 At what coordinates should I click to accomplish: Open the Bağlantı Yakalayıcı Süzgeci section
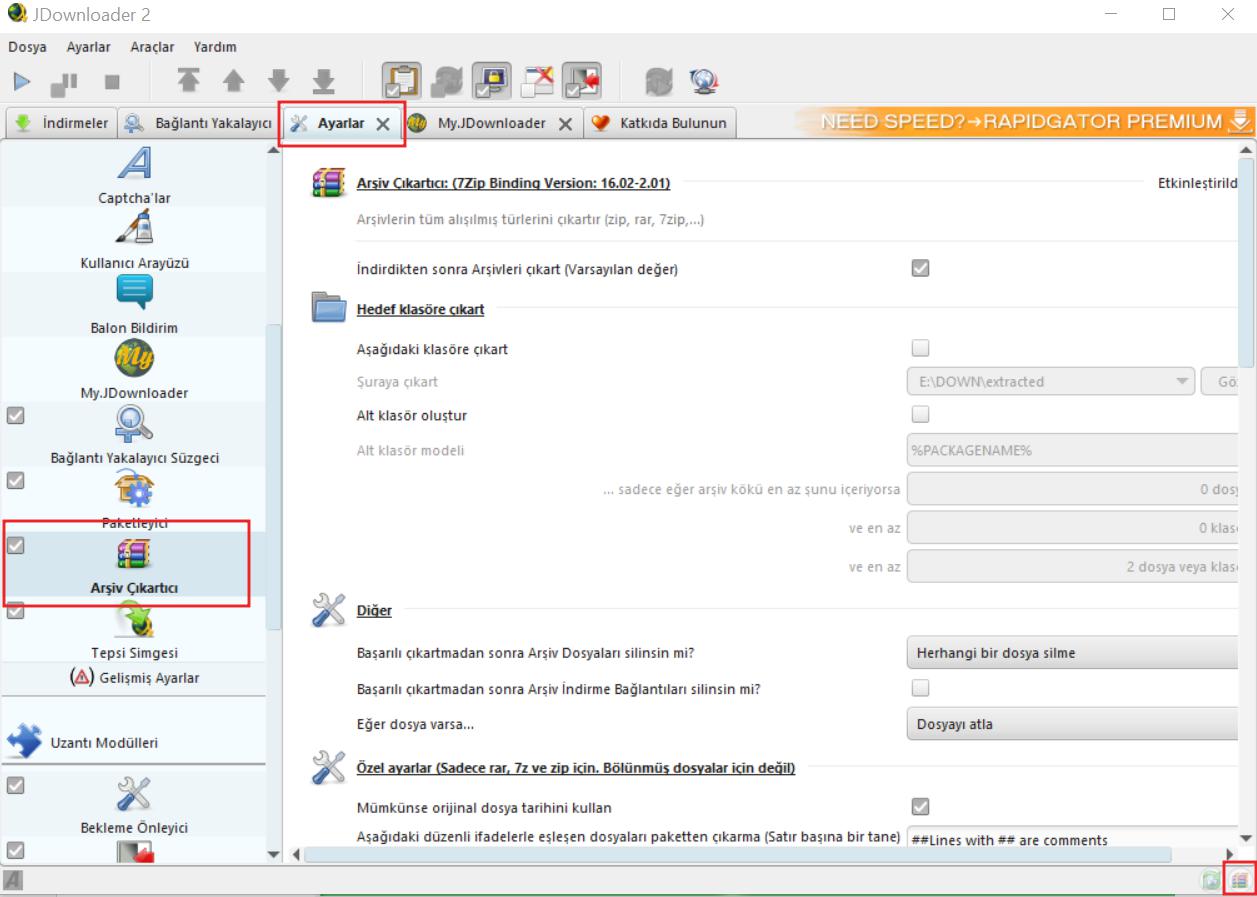134,435
